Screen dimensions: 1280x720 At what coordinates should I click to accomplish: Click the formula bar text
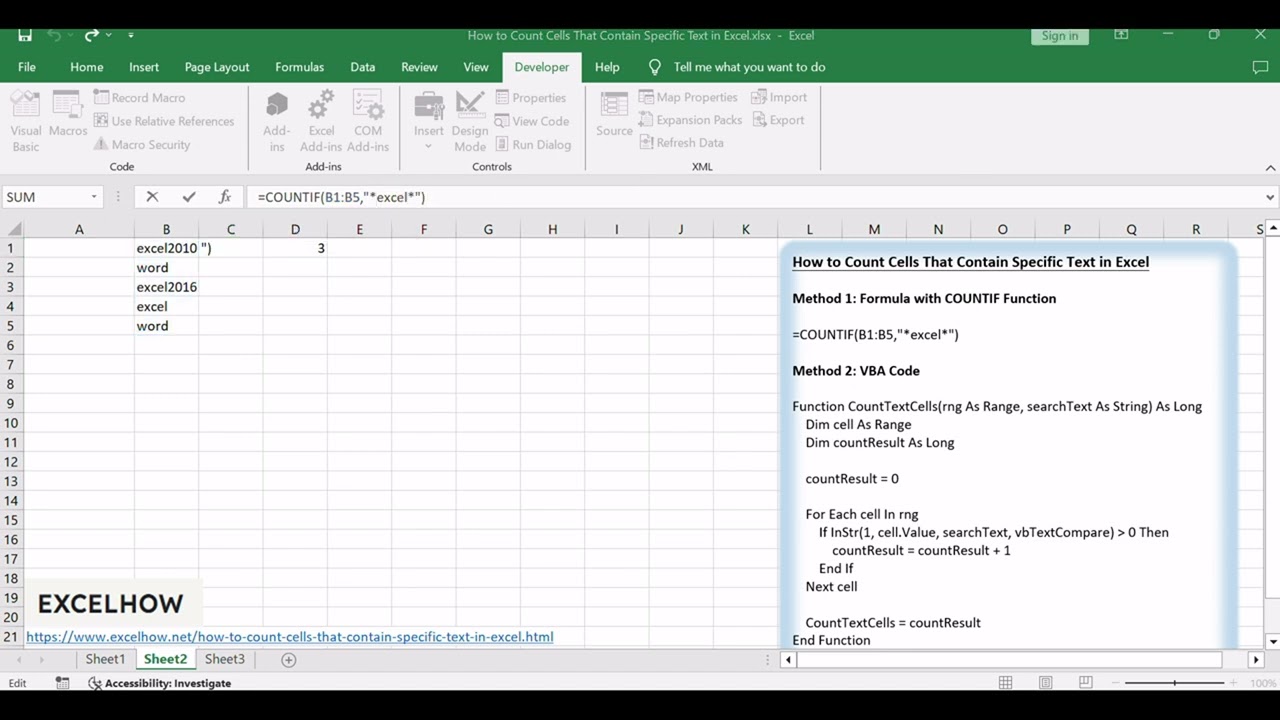[x=341, y=197]
